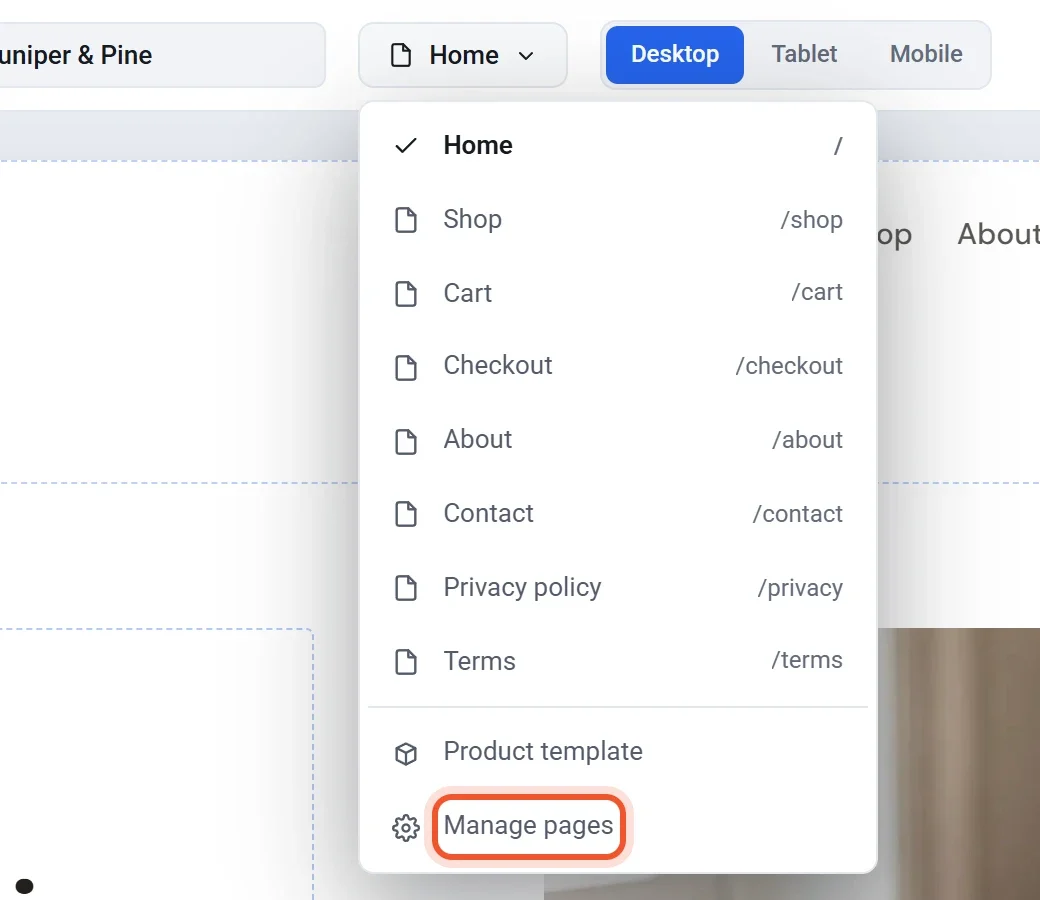
Task: Click the /contact path text
Action: 797,514
